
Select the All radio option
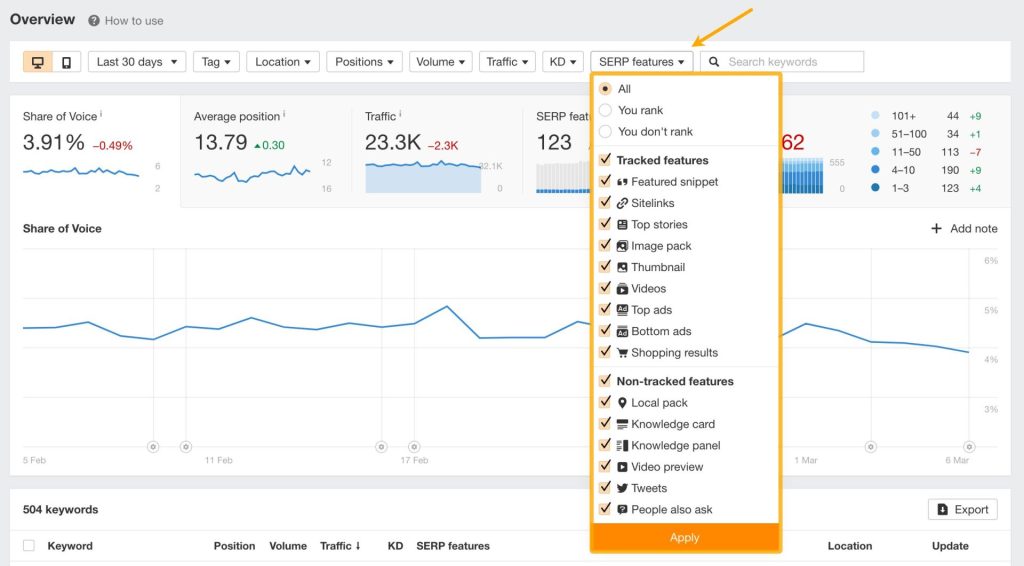click(x=605, y=89)
